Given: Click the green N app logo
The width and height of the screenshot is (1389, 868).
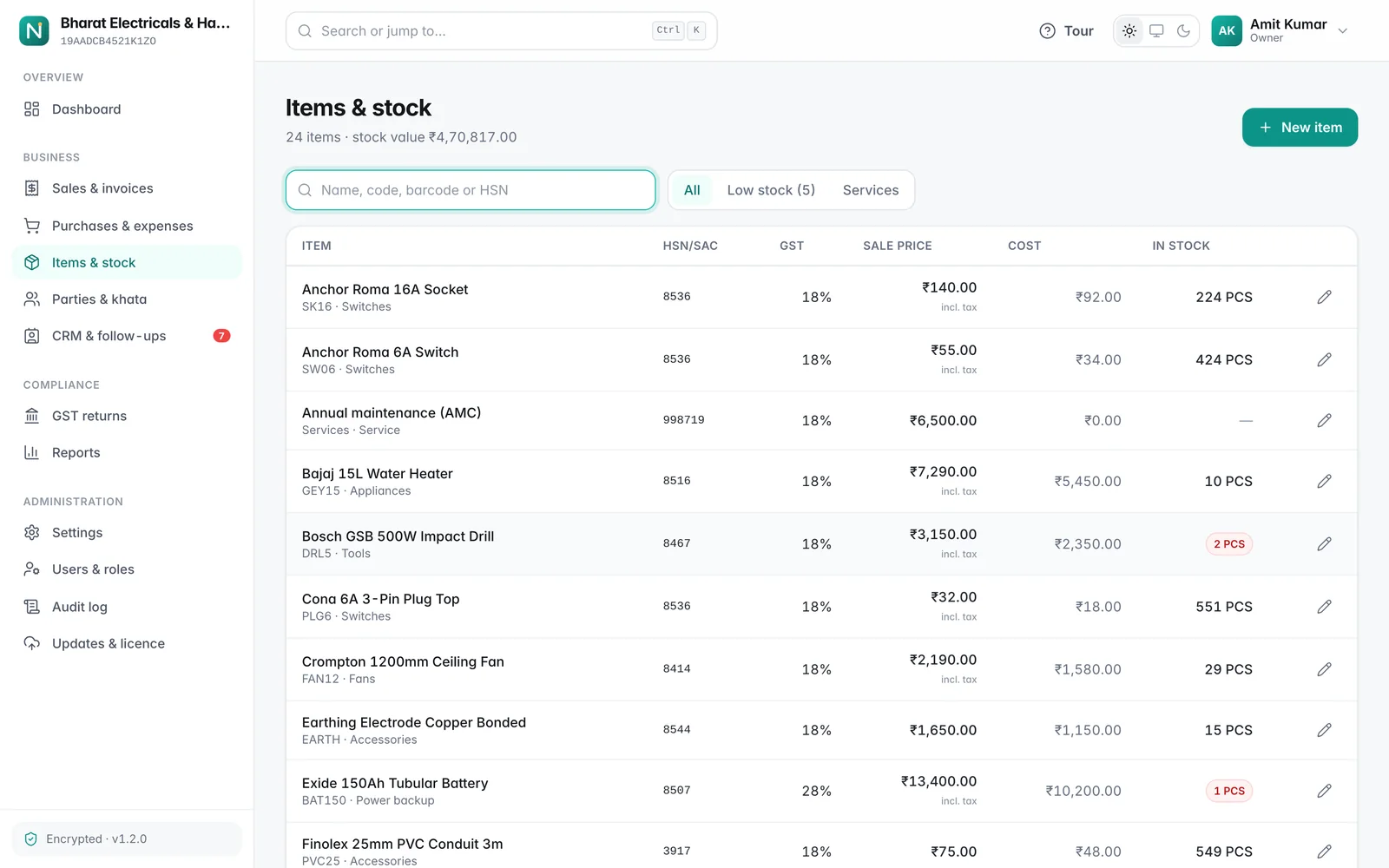Looking at the screenshot, I should tap(34, 30).
